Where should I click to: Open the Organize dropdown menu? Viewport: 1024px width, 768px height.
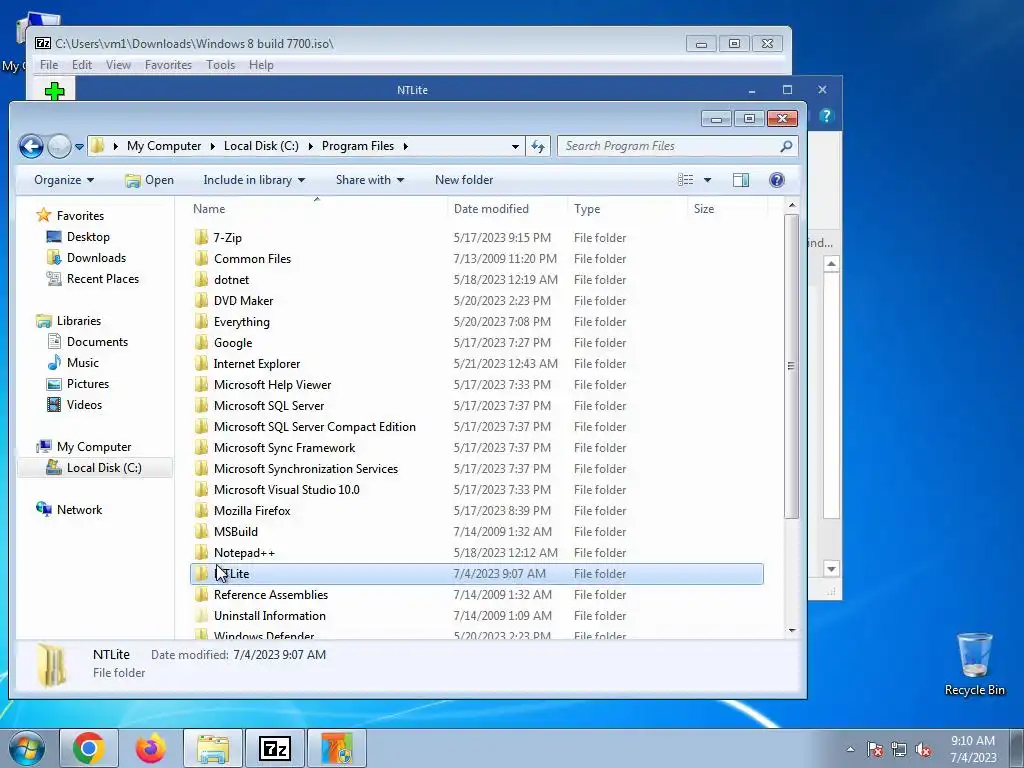click(x=64, y=180)
